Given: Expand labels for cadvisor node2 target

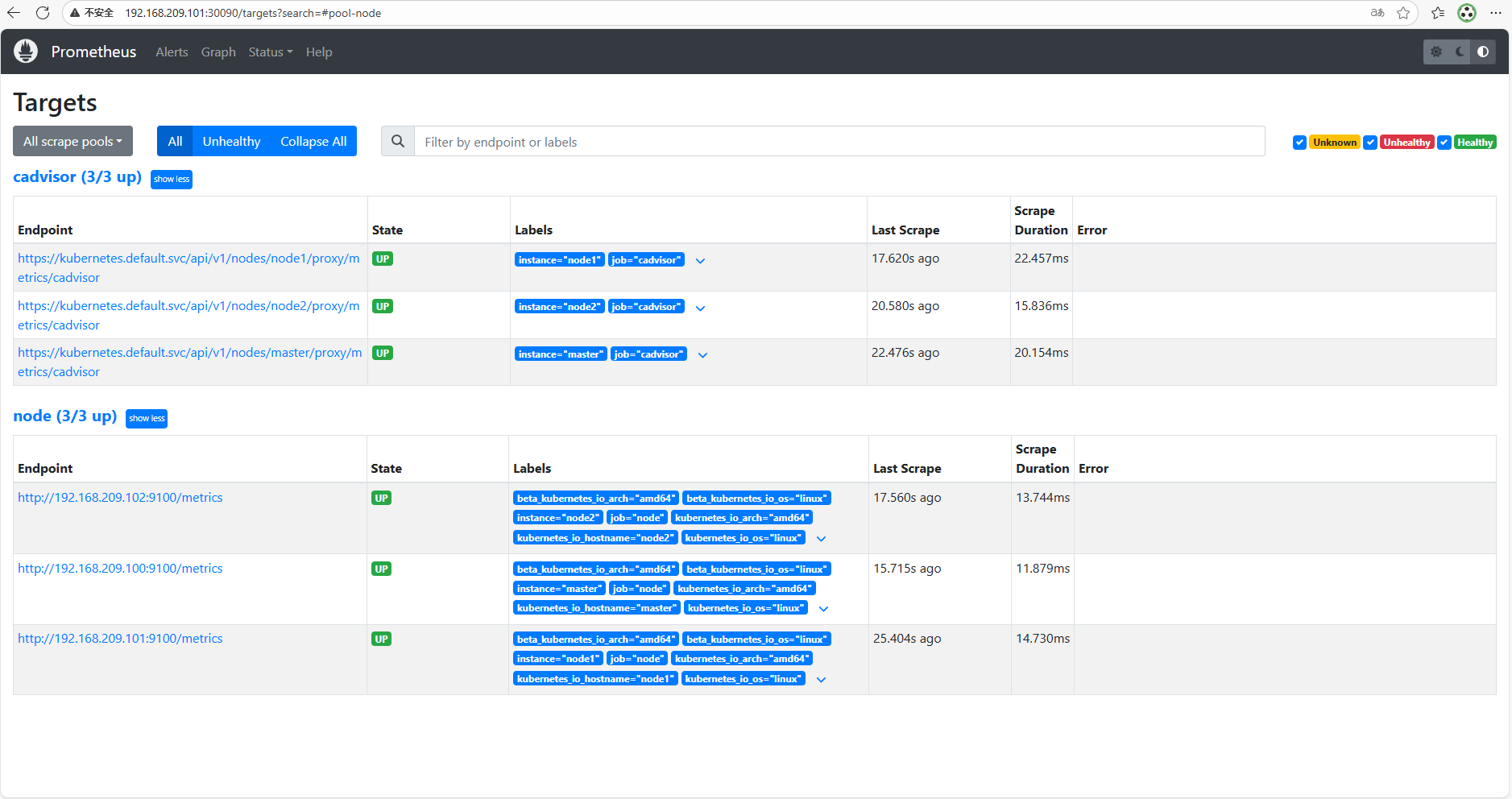Looking at the screenshot, I should tap(700, 308).
